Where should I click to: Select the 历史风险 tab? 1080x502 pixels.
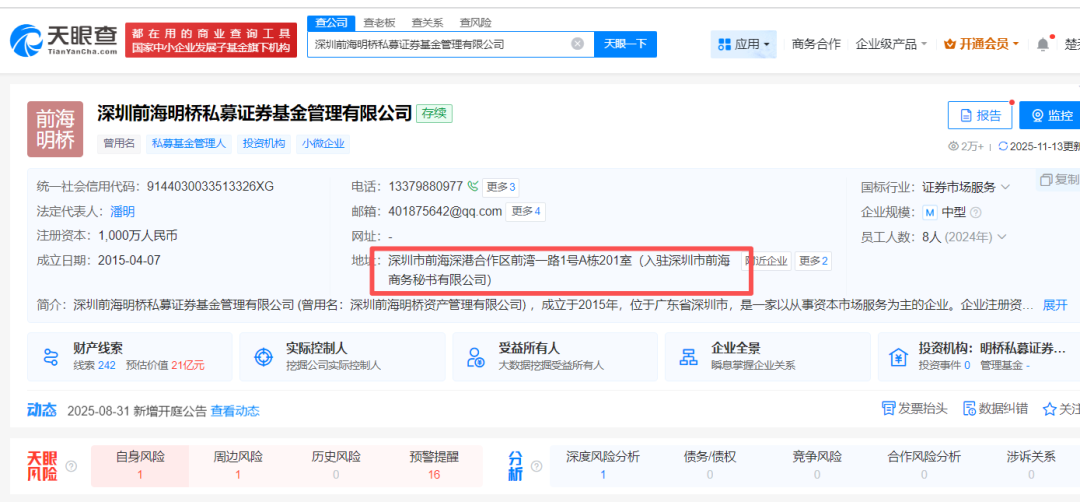click(335, 465)
